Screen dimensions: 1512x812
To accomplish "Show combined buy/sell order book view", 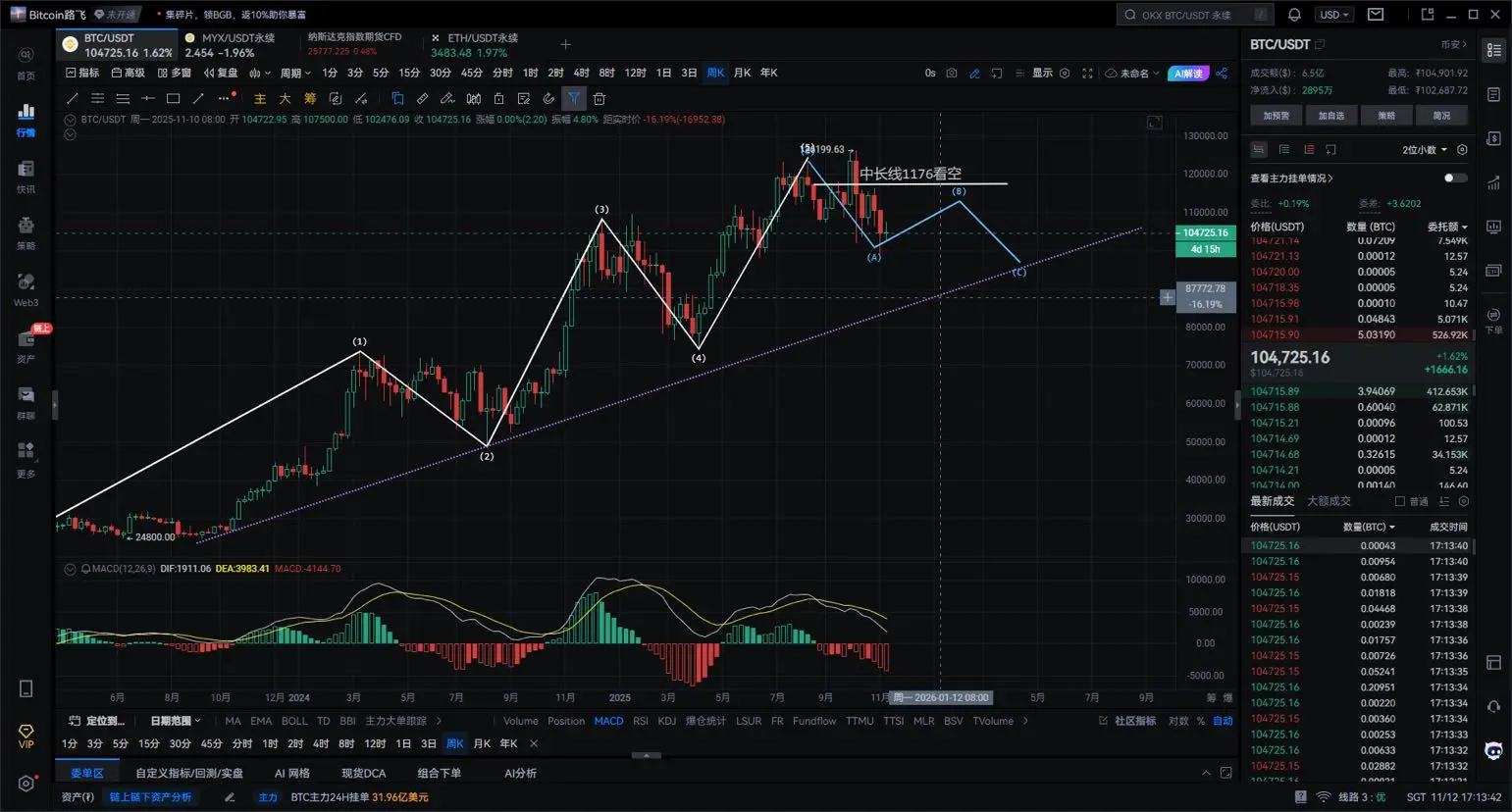I will [1259, 150].
